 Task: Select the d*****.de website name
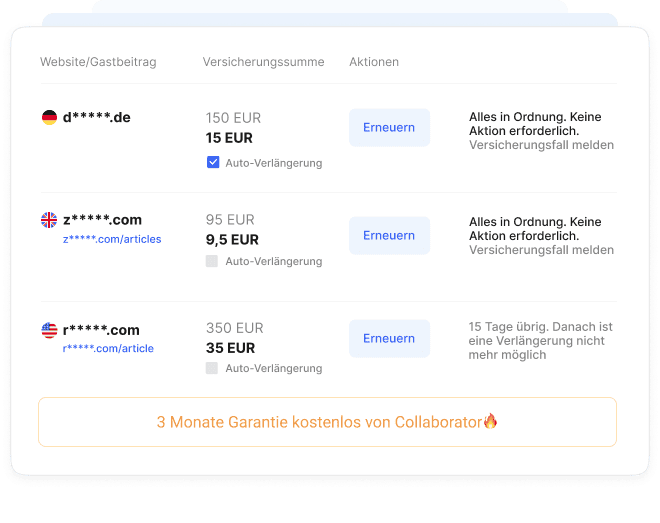pyautogui.click(x=96, y=117)
